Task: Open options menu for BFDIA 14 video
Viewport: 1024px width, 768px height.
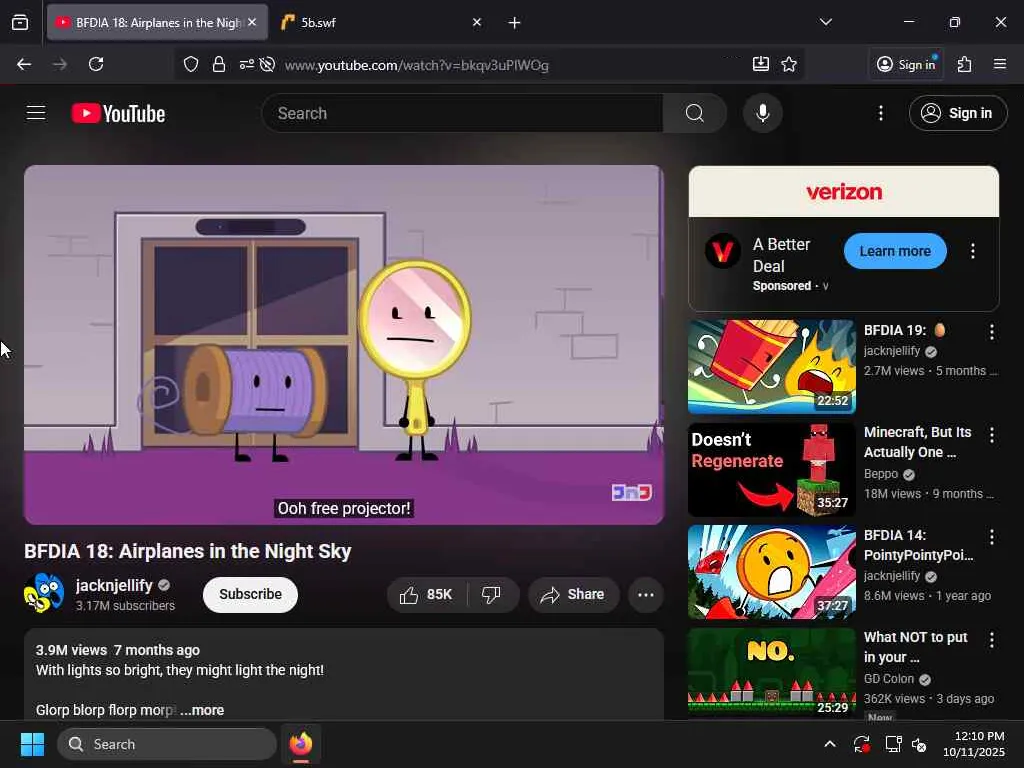Action: (991, 537)
